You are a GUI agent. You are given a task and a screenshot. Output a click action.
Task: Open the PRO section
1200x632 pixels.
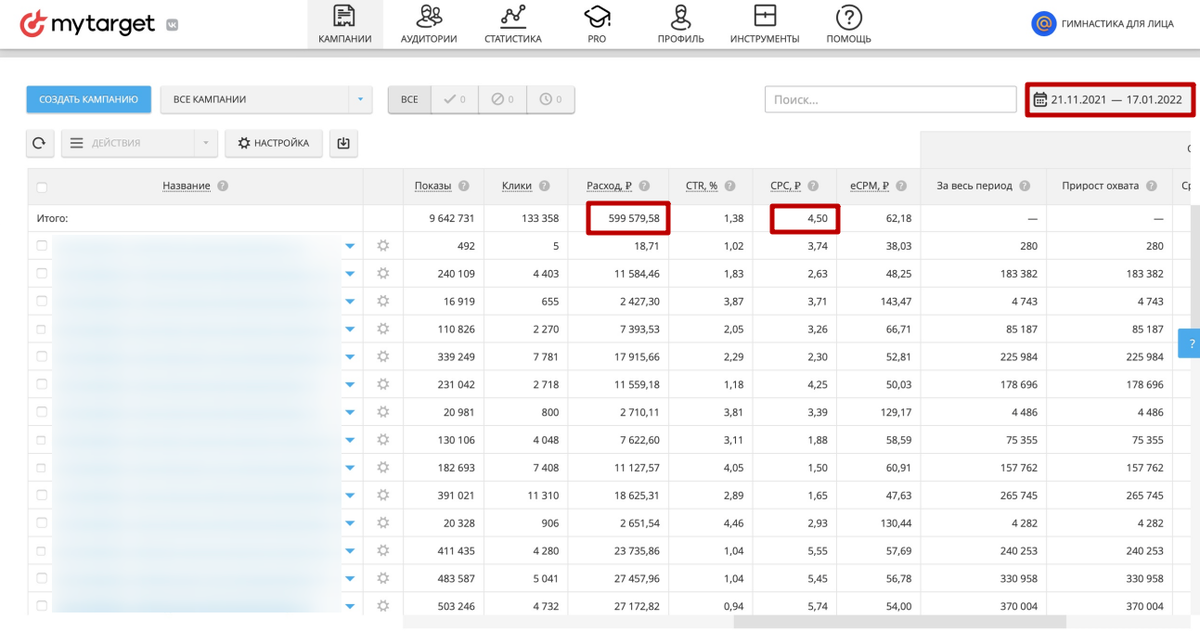597,24
